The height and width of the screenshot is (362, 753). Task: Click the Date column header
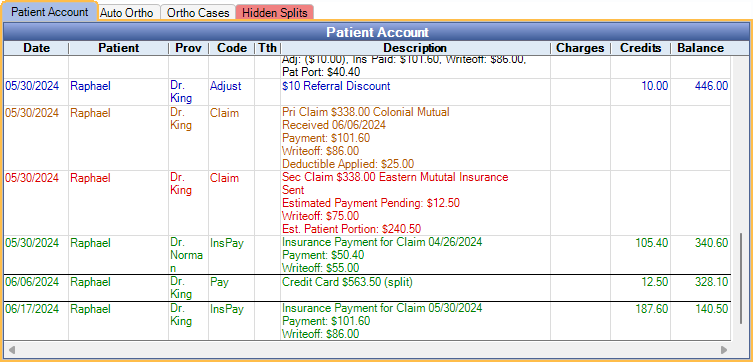(x=36, y=48)
